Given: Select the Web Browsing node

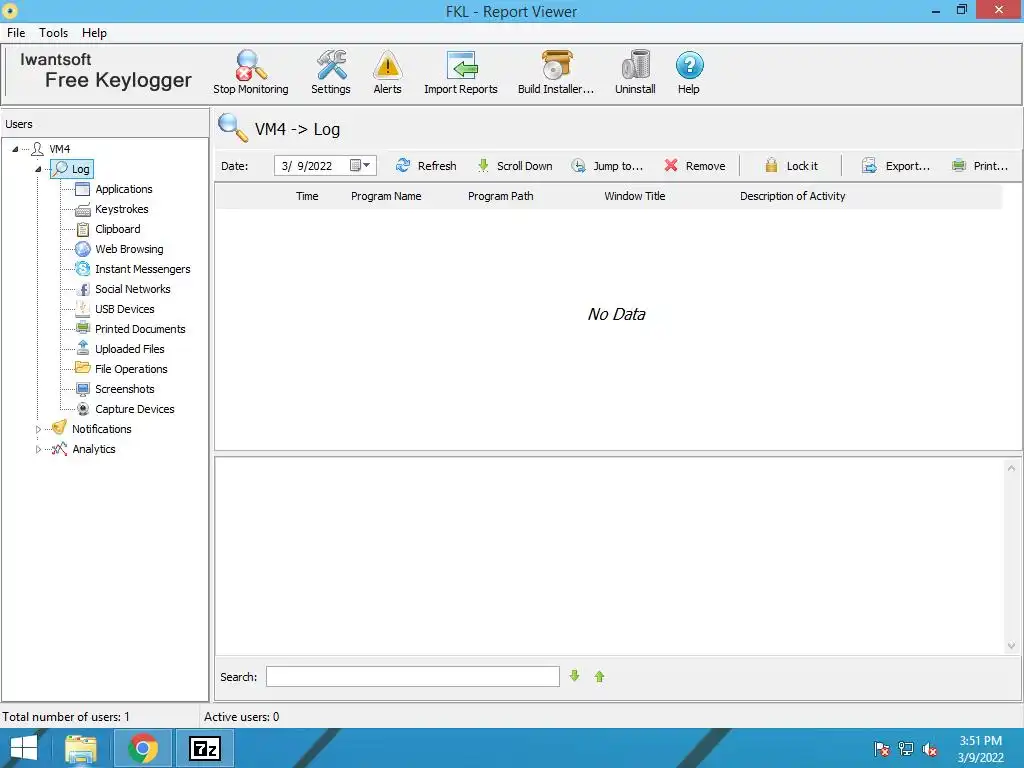Looking at the screenshot, I should coord(129,249).
